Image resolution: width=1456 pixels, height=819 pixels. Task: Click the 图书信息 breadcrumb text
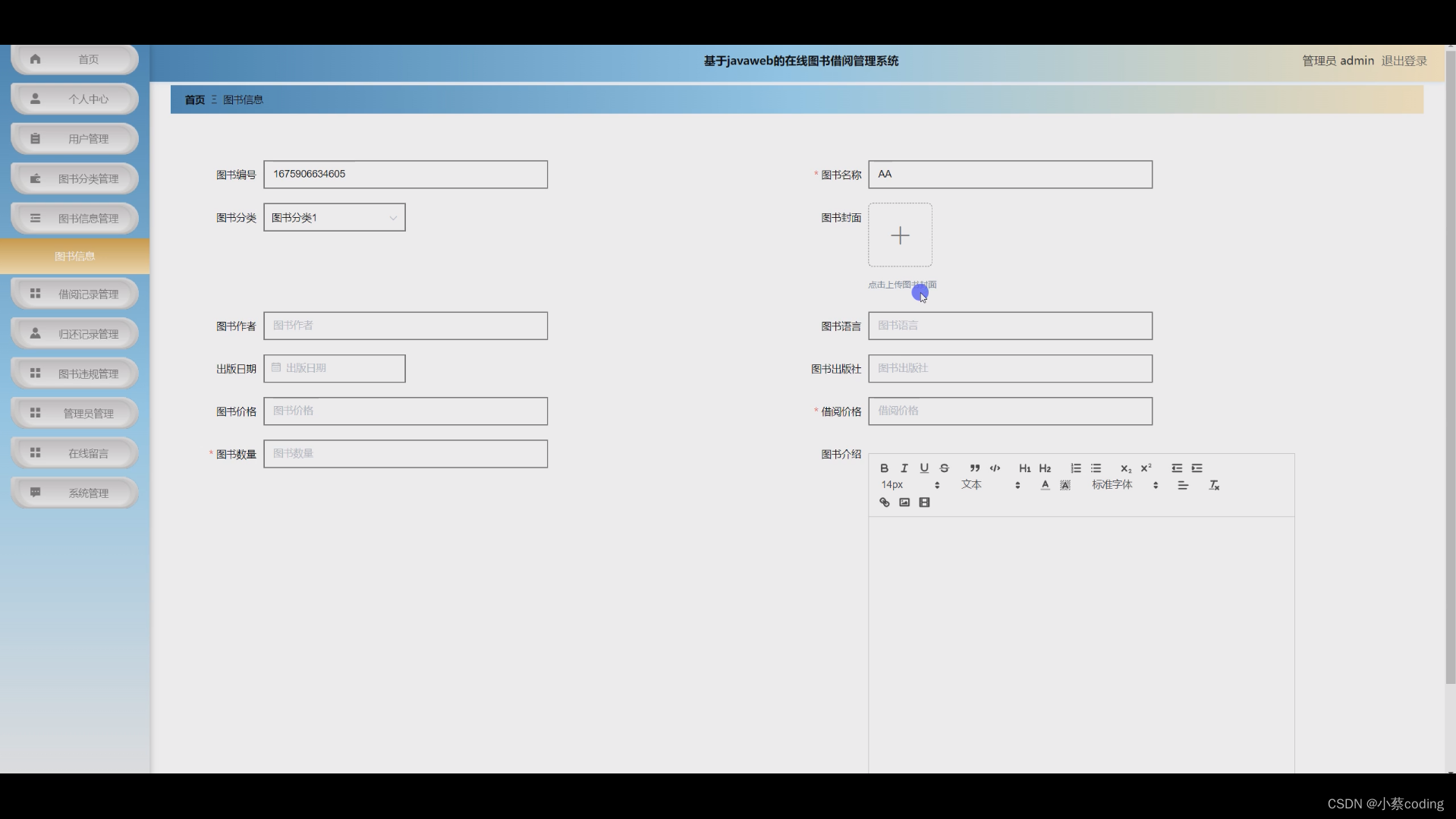tap(243, 99)
